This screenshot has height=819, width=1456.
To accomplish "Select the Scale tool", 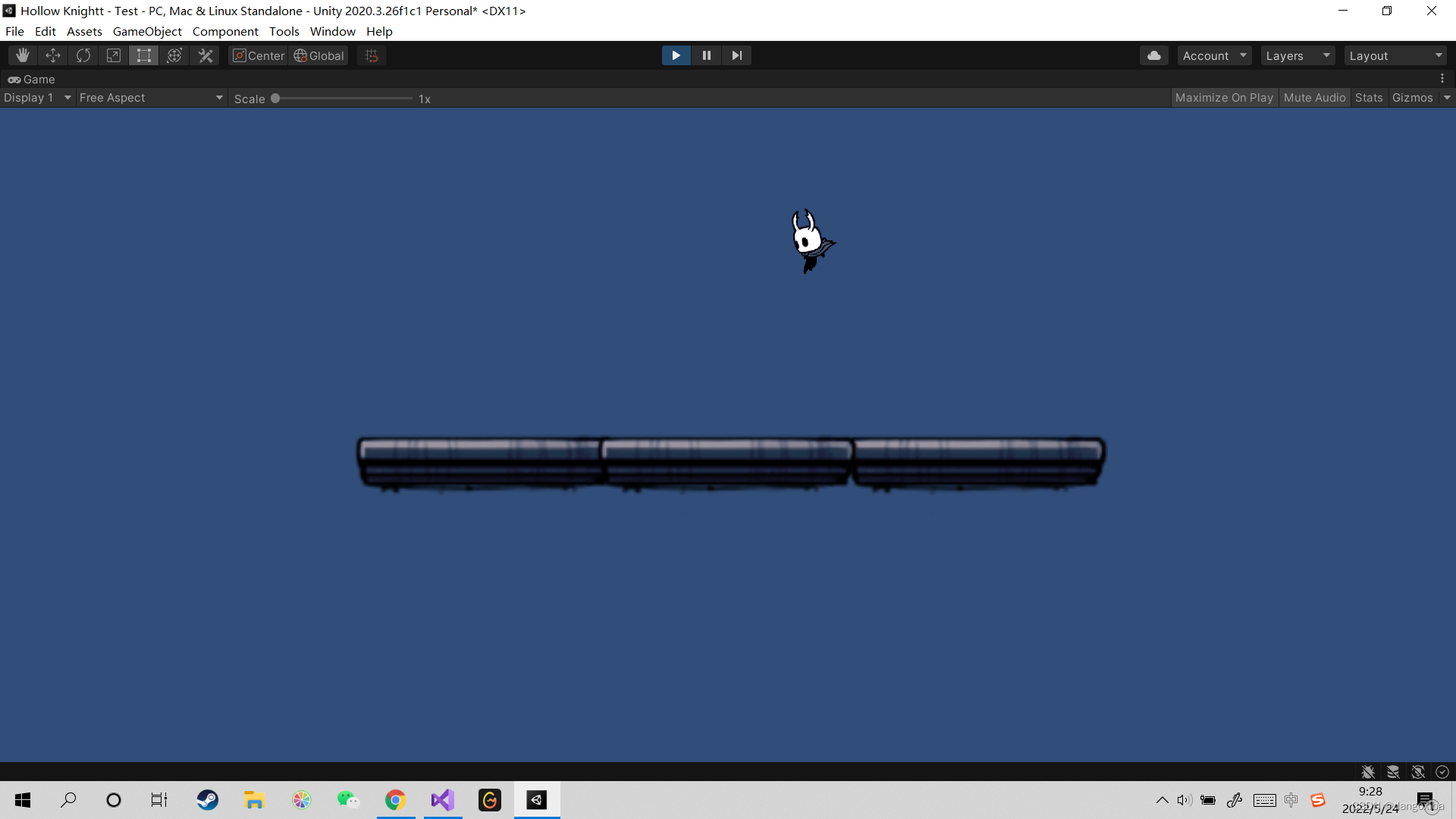I will (x=114, y=55).
